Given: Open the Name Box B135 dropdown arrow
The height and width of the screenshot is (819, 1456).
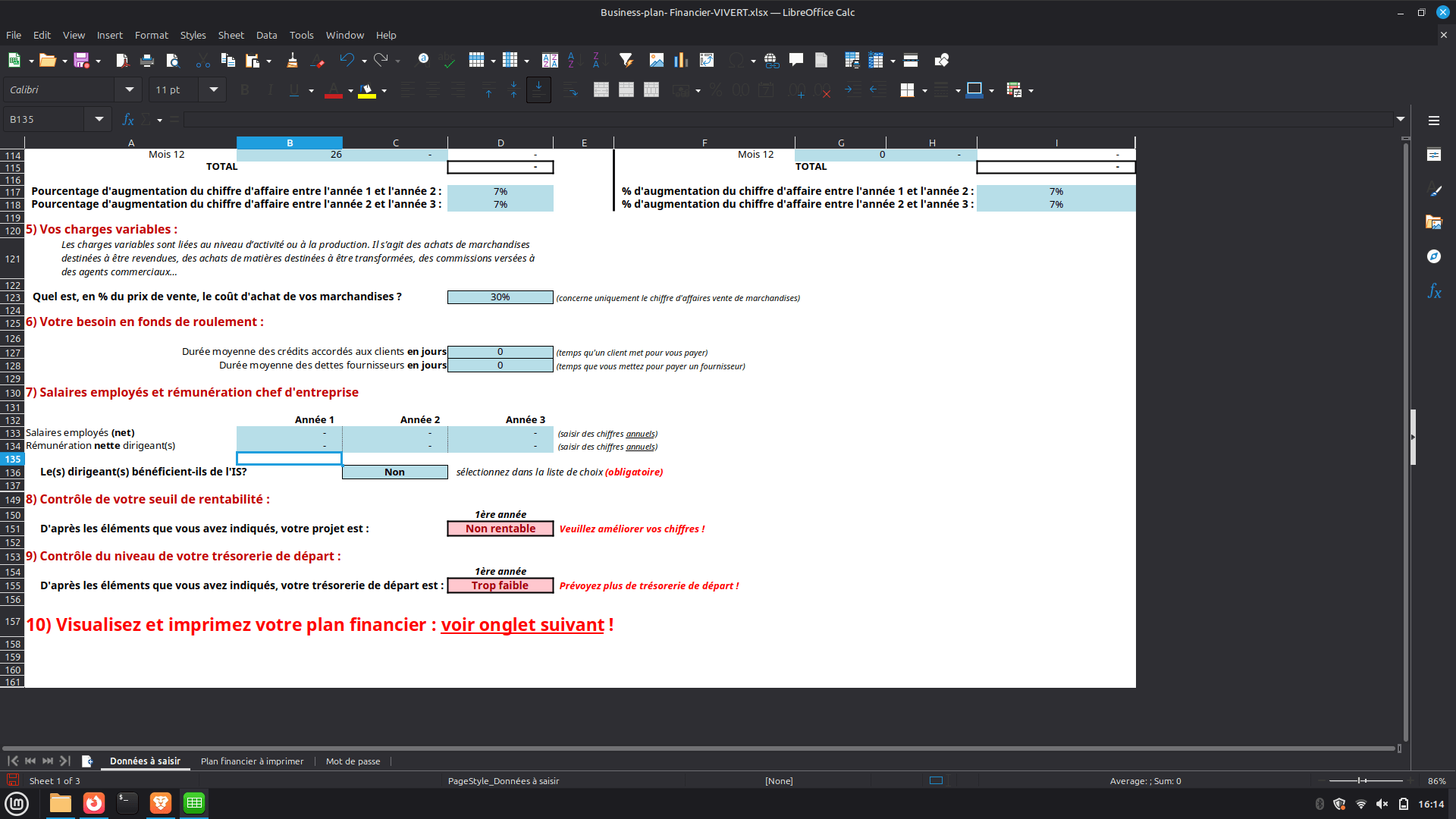Looking at the screenshot, I should coord(99,120).
